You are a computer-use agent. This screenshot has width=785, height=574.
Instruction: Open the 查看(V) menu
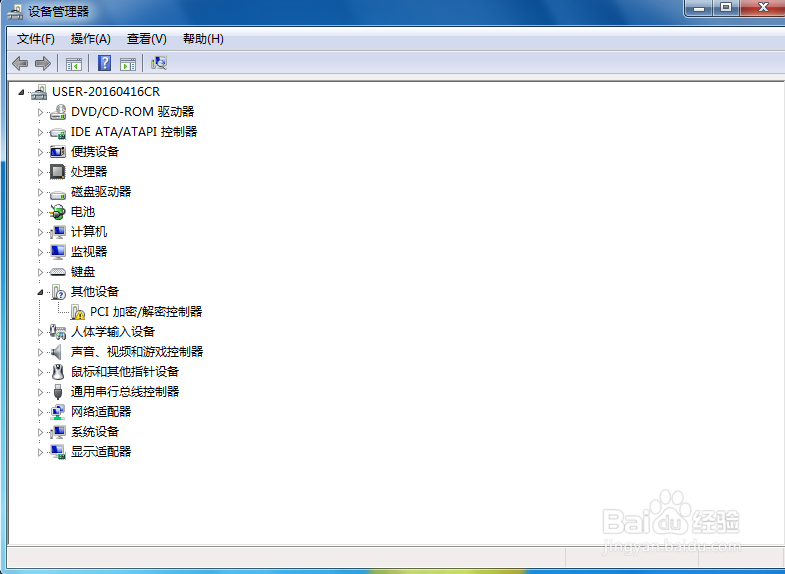pyautogui.click(x=146, y=39)
